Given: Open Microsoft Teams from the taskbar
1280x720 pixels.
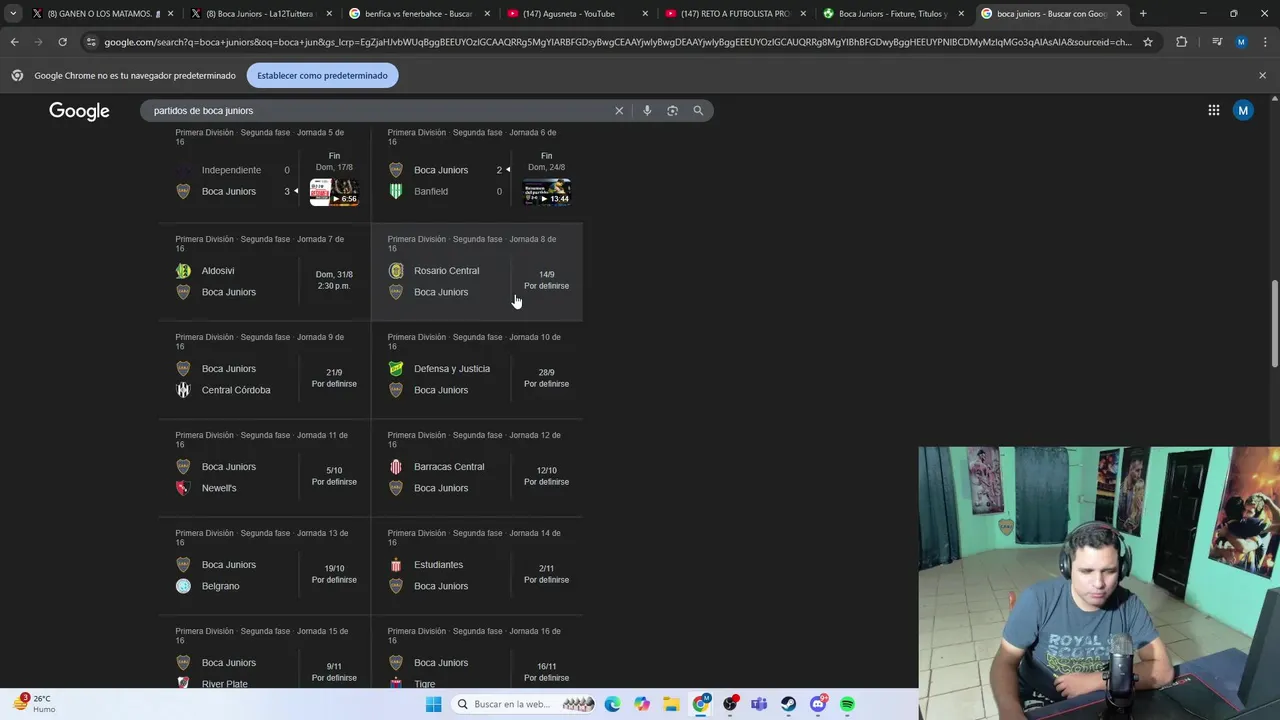Looking at the screenshot, I should coord(759,704).
